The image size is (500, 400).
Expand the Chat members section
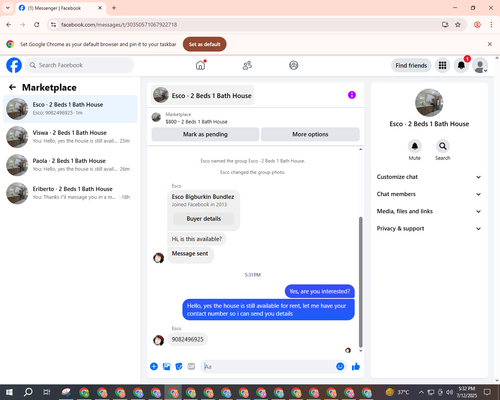(x=429, y=194)
